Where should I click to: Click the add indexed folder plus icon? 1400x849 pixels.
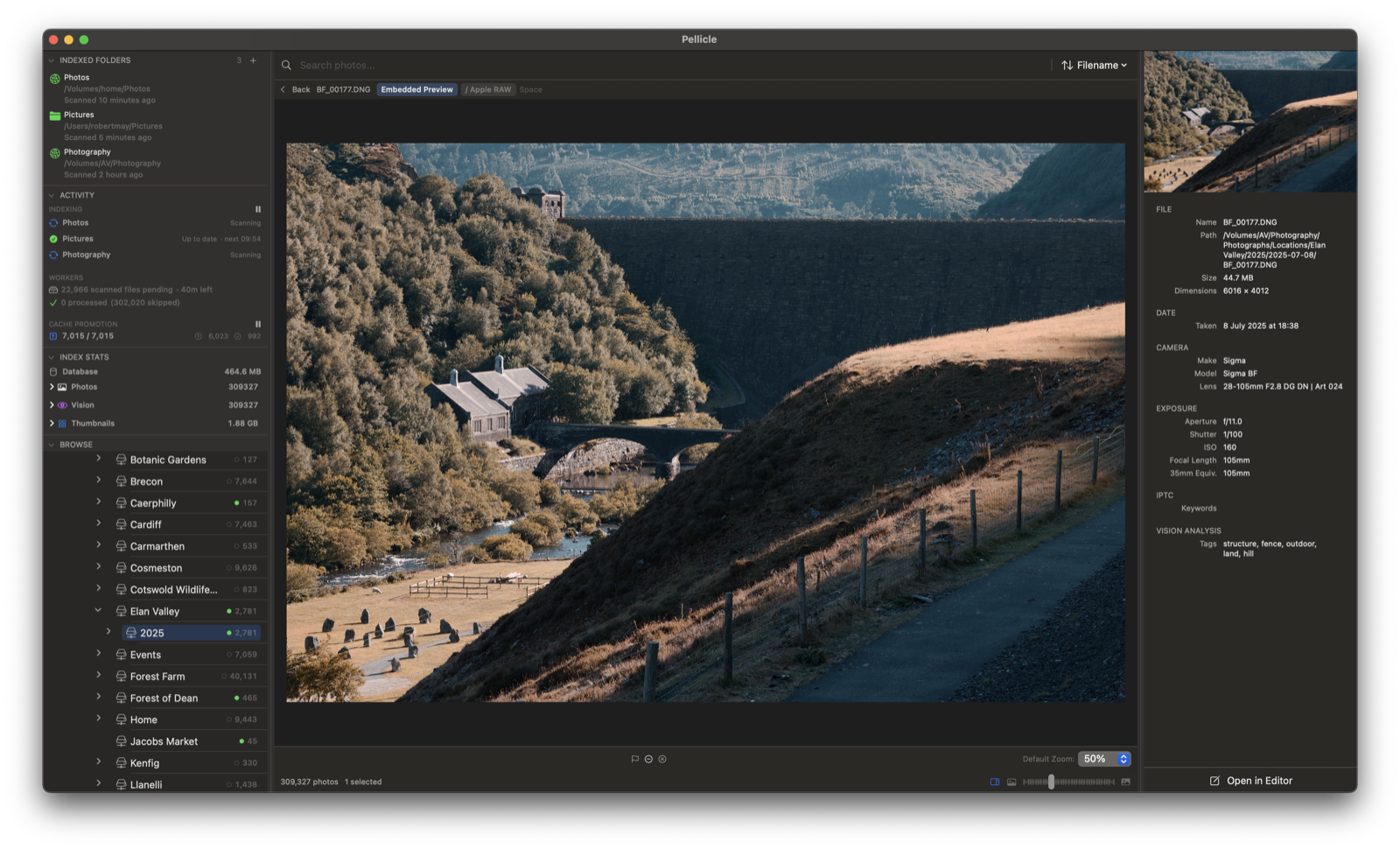tap(253, 60)
